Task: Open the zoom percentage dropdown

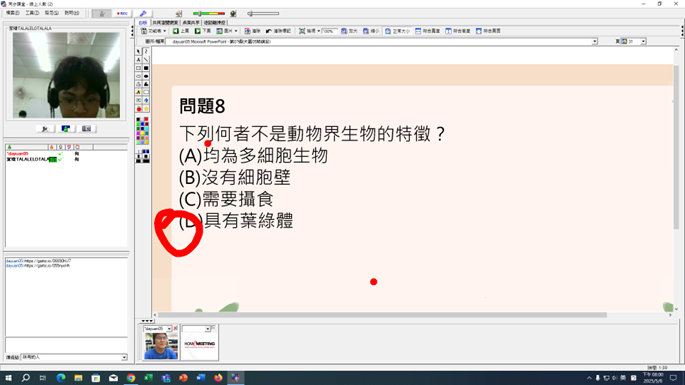Action: coord(329,31)
